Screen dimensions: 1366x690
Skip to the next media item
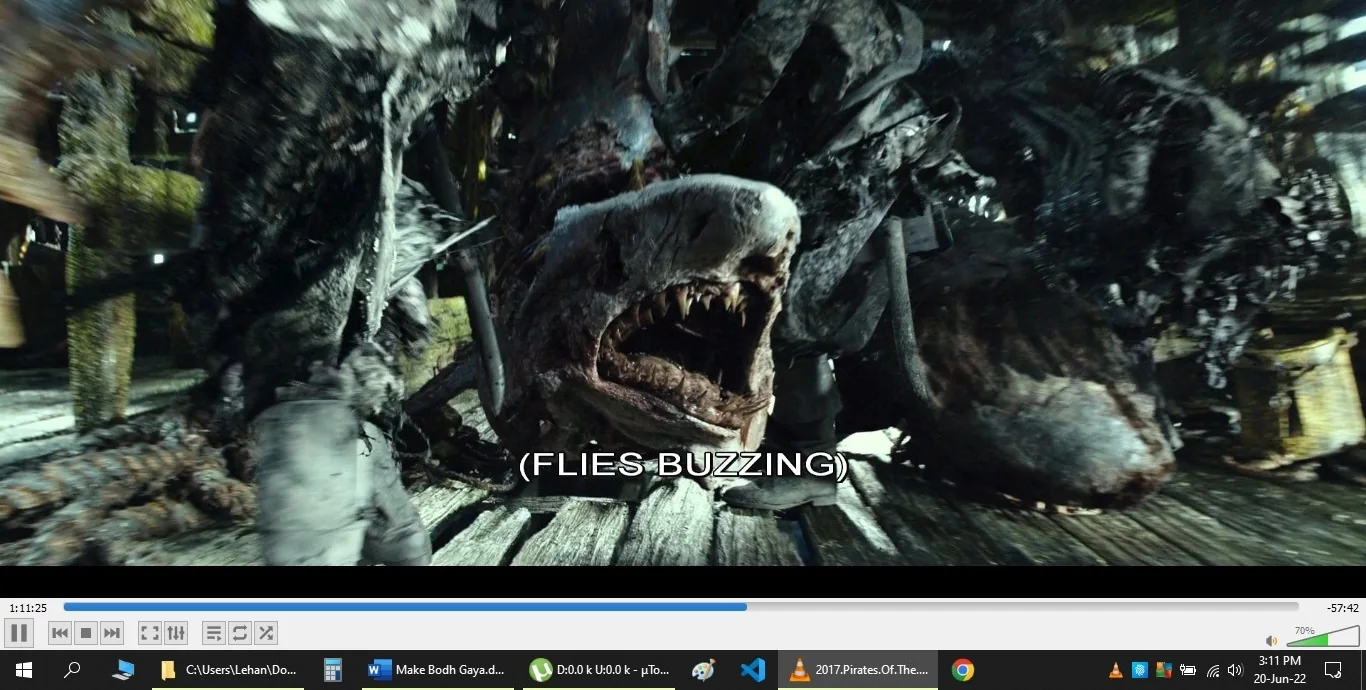pos(112,633)
